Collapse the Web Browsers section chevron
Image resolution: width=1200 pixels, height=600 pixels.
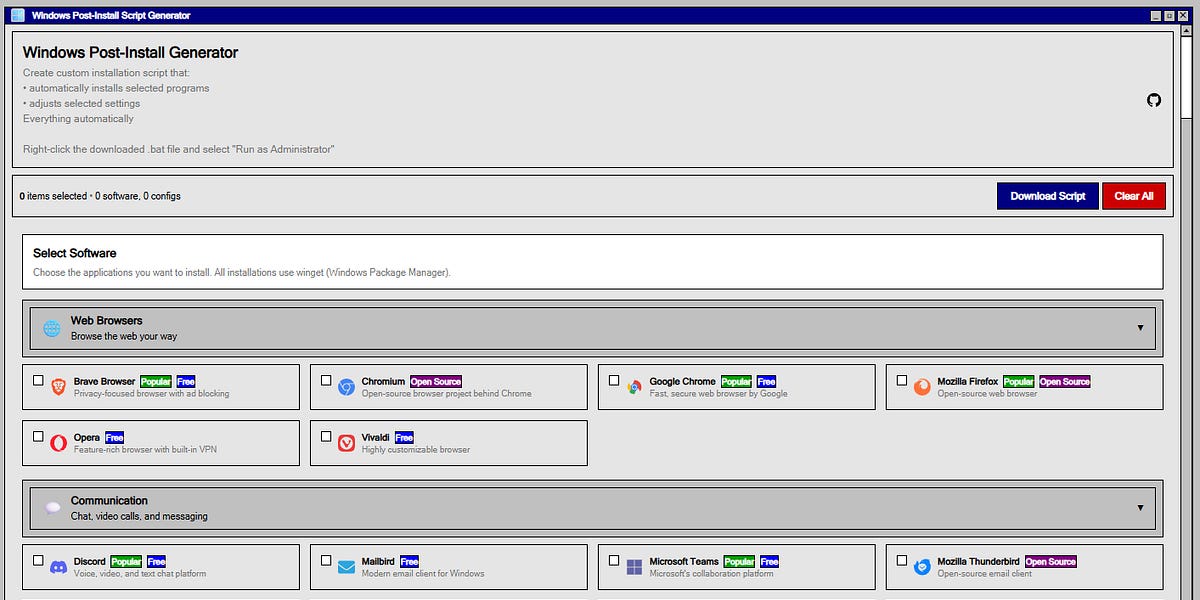point(1140,327)
